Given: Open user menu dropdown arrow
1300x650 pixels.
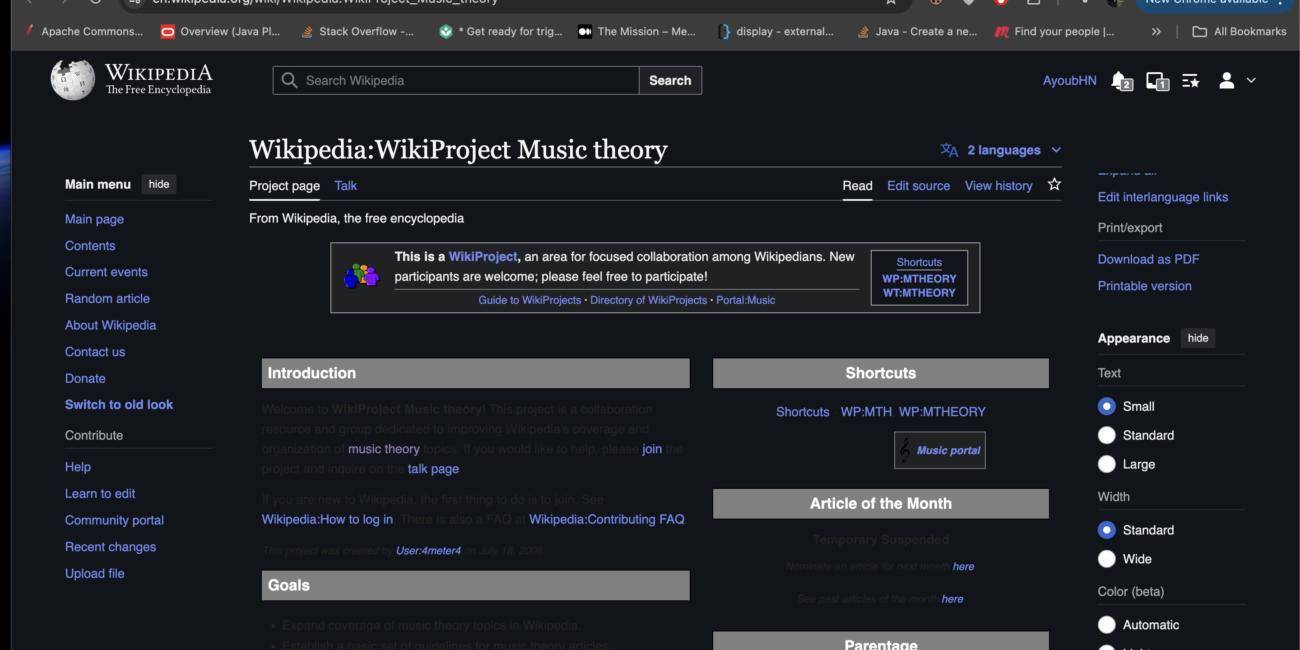Looking at the screenshot, I should point(1250,81).
